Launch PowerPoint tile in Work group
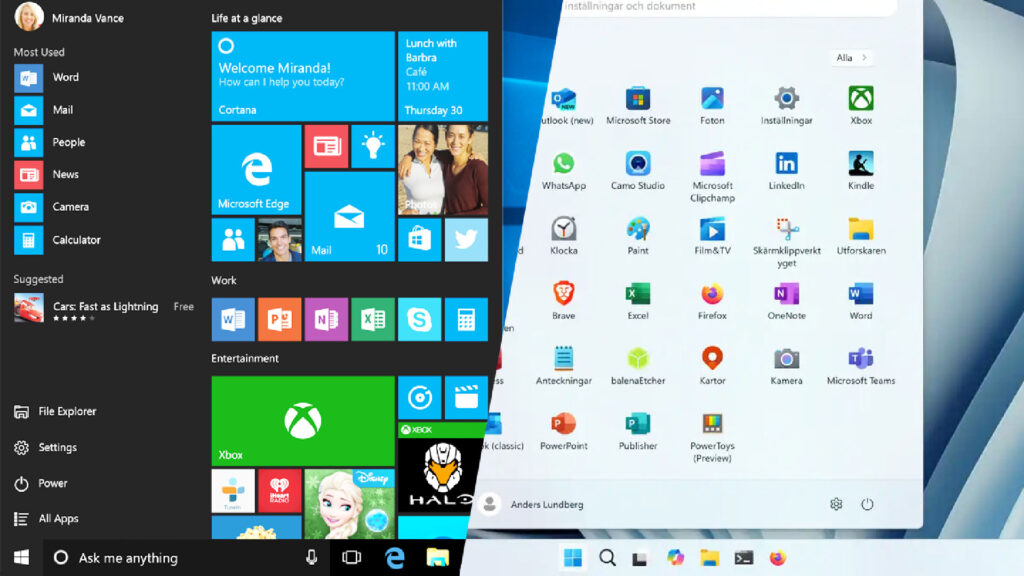Image resolution: width=1024 pixels, height=576 pixels. coord(280,319)
